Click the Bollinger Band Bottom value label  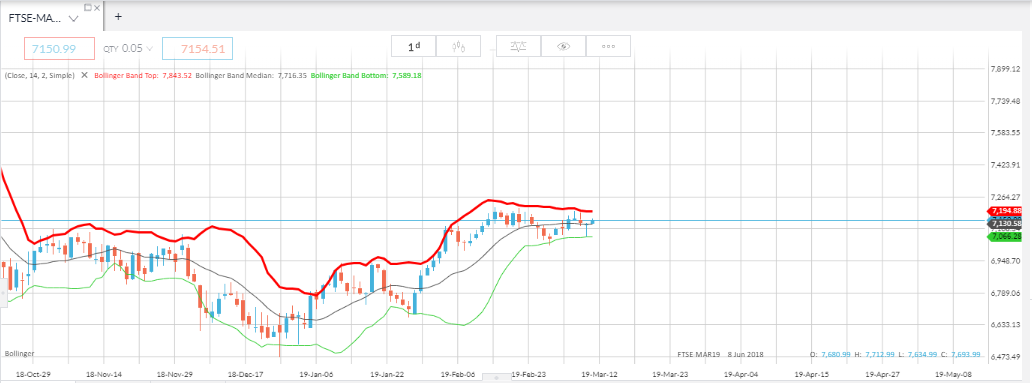(x=365, y=75)
